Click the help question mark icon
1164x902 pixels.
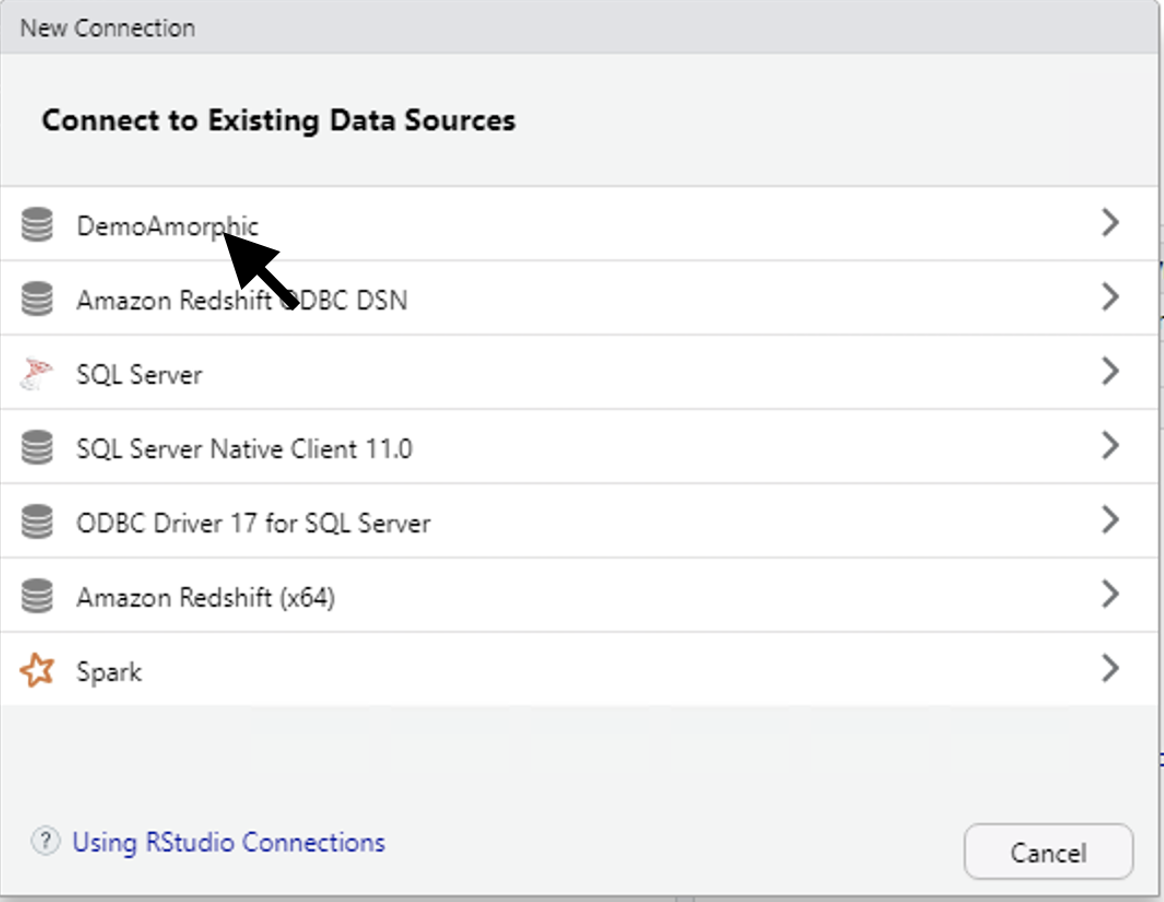tap(45, 841)
